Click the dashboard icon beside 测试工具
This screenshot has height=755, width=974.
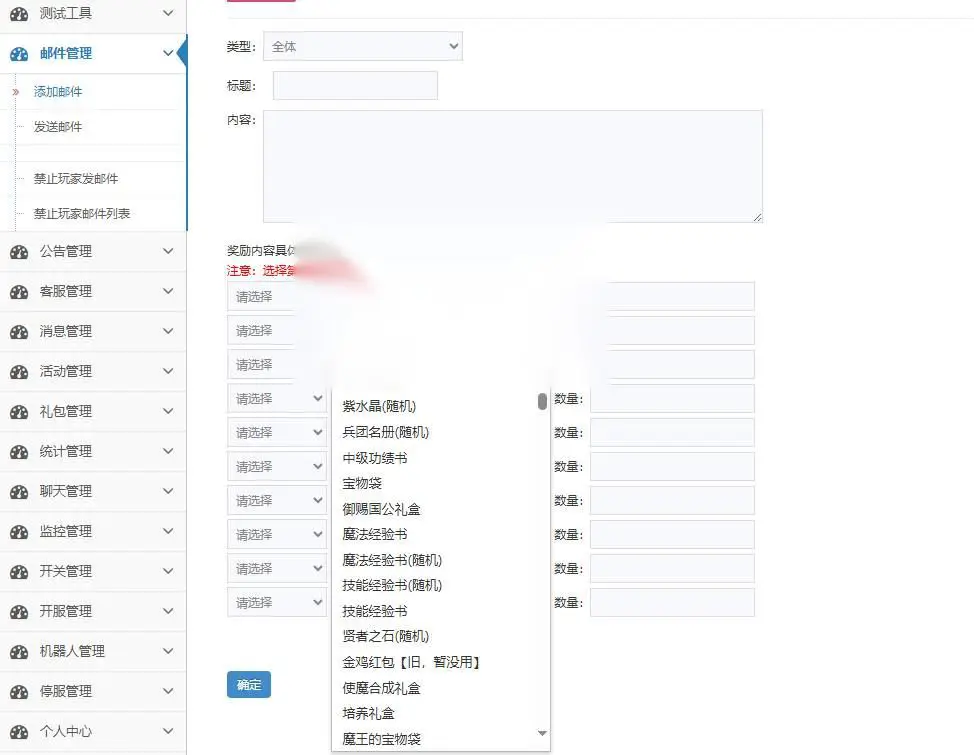[19, 14]
